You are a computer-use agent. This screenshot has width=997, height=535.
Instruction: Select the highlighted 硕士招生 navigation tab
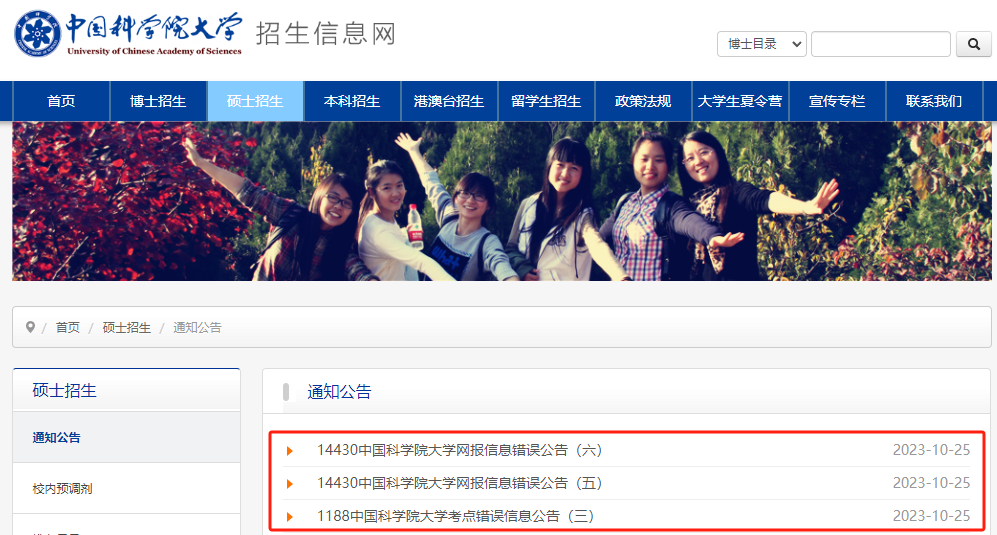coord(255,101)
